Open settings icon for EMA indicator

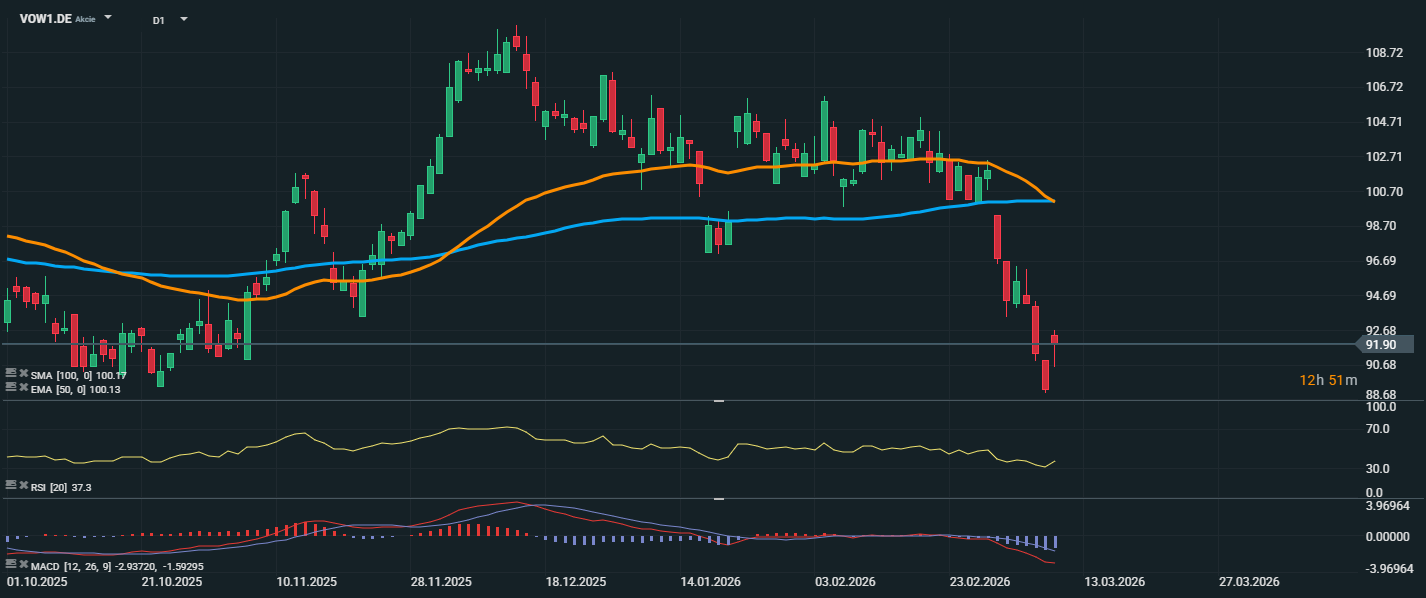click(11, 387)
